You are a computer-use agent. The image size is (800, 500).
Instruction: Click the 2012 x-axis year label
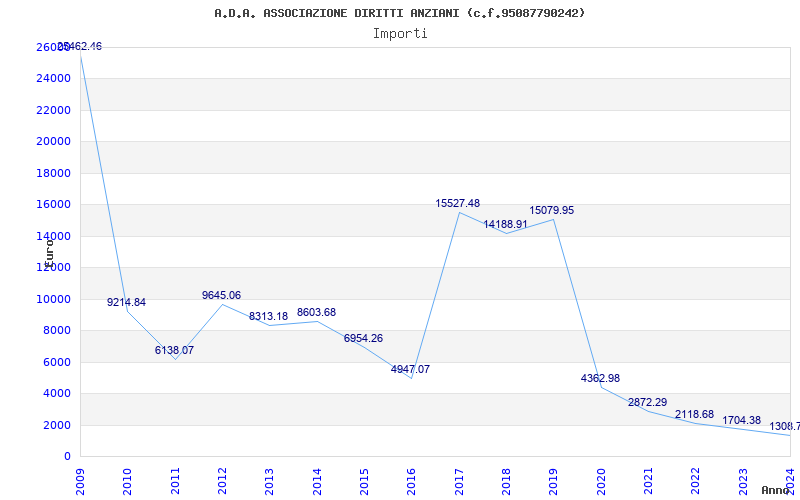pos(222,482)
